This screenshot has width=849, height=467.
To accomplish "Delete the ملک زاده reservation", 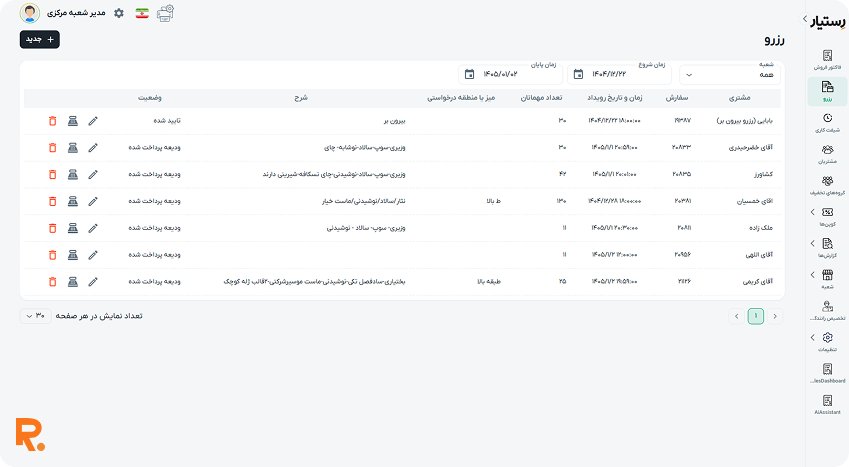I will click(x=53, y=228).
